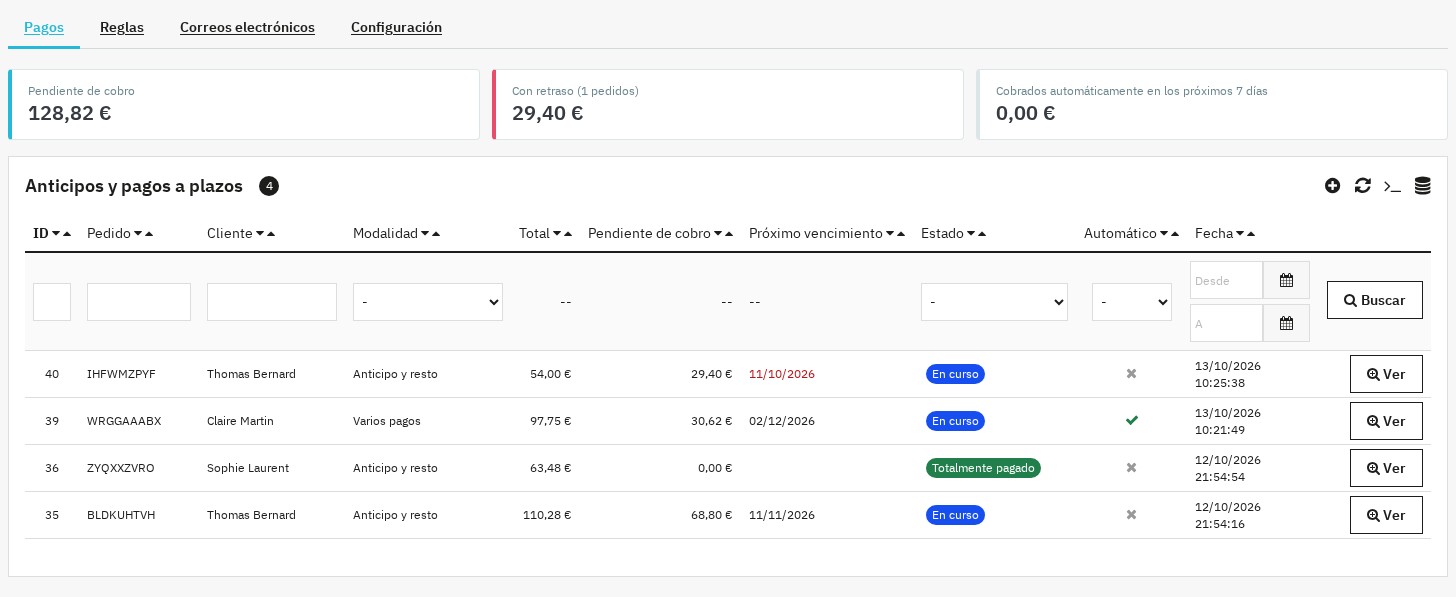
Task: Open calendar for the Desde date
Action: pyautogui.click(x=1286, y=281)
